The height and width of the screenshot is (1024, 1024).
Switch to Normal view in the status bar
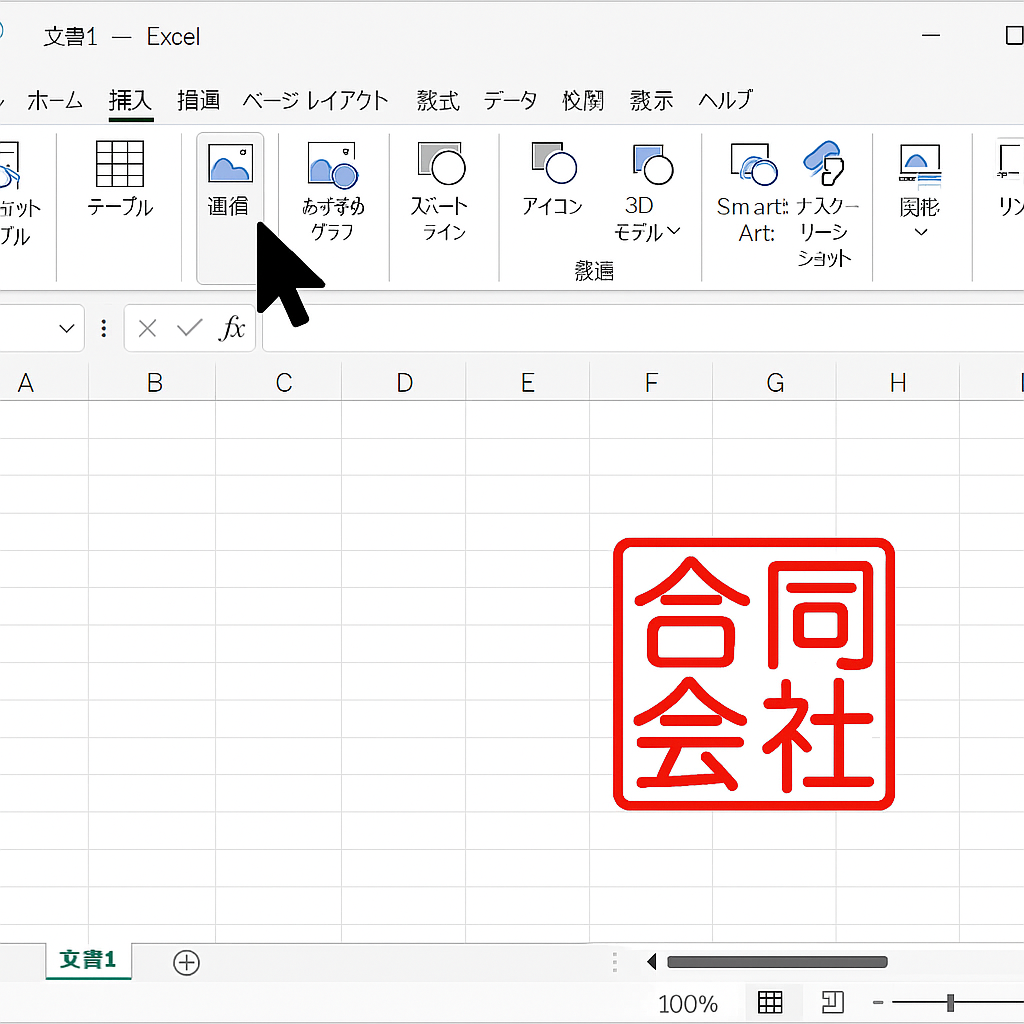pyautogui.click(x=770, y=1002)
